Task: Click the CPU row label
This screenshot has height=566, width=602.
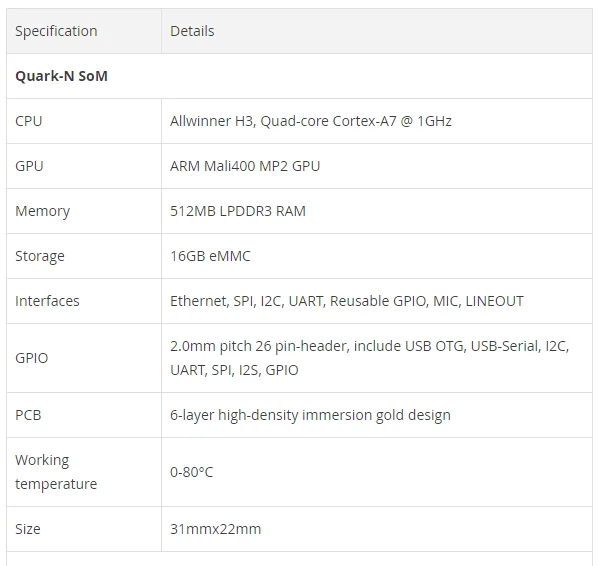Action: [x=29, y=121]
